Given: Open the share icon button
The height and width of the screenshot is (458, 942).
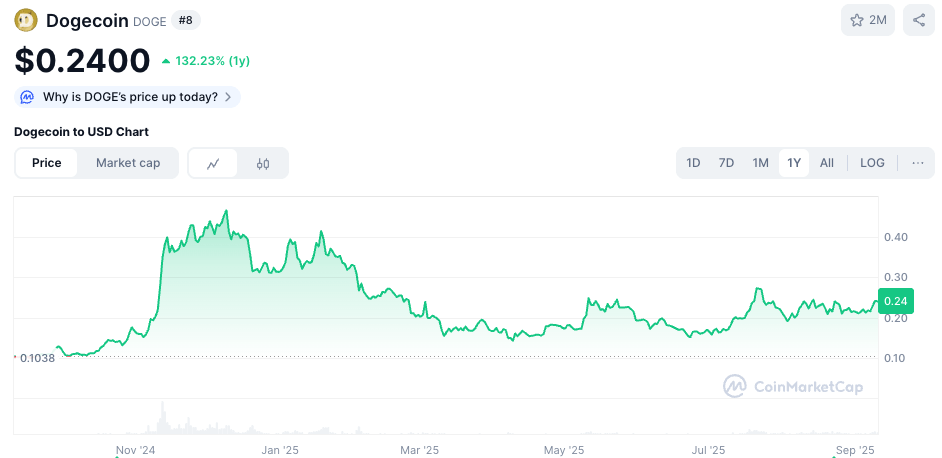Looking at the screenshot, I should (x=919, y=20).
